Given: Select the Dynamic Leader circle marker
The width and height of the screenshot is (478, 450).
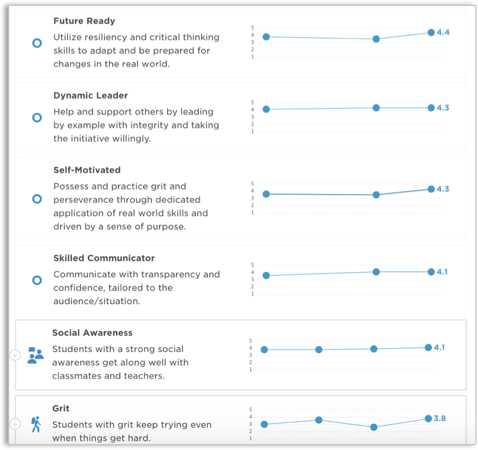Looking at the screenshot, I should click(37, 118).
